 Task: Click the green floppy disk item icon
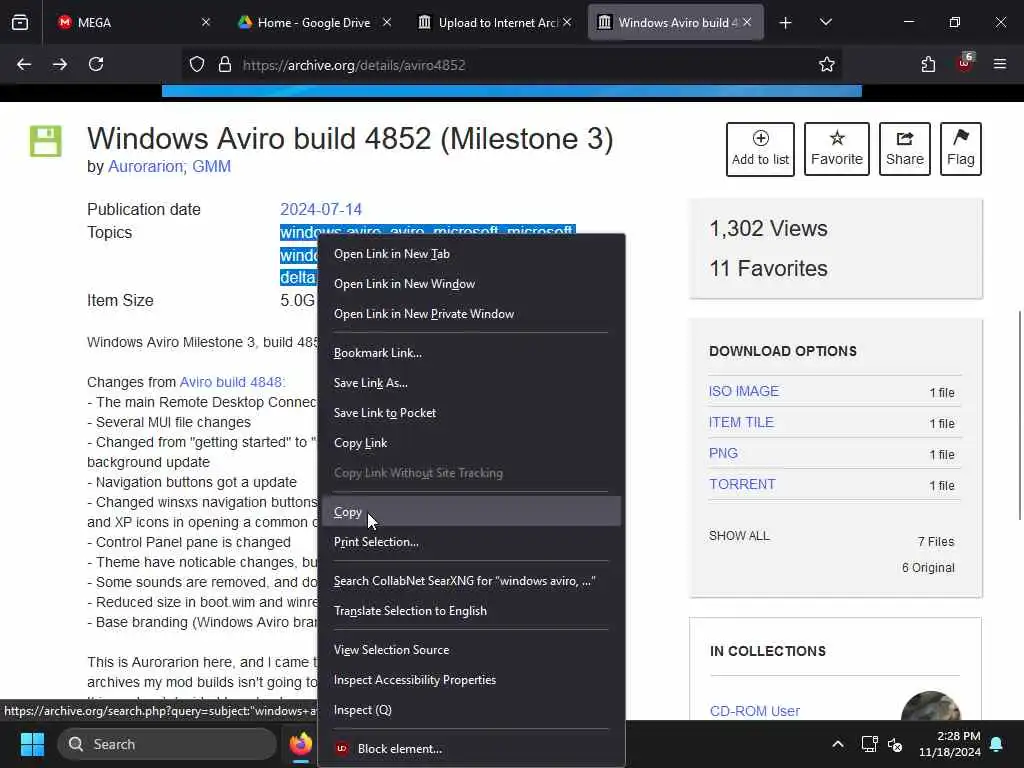pos(46,141)
